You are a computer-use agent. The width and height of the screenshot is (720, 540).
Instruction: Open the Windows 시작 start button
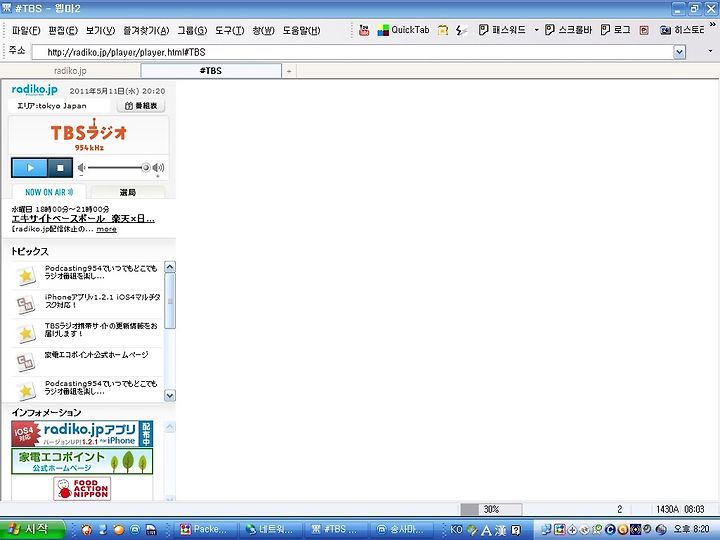(x=32, y=529)
